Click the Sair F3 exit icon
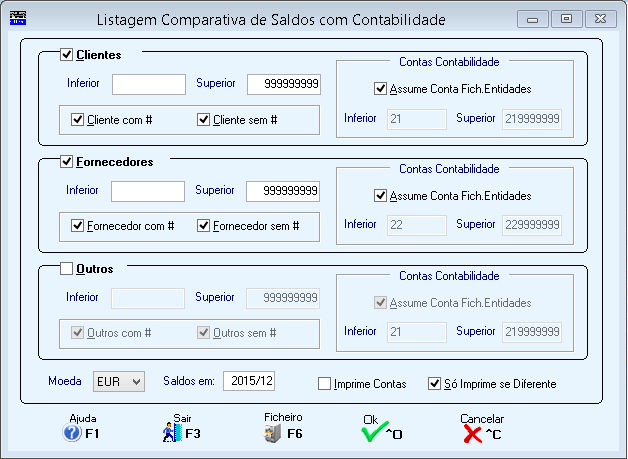Viewport: 628px width, 459px height. pyautogui.click(x=171, y=433)
